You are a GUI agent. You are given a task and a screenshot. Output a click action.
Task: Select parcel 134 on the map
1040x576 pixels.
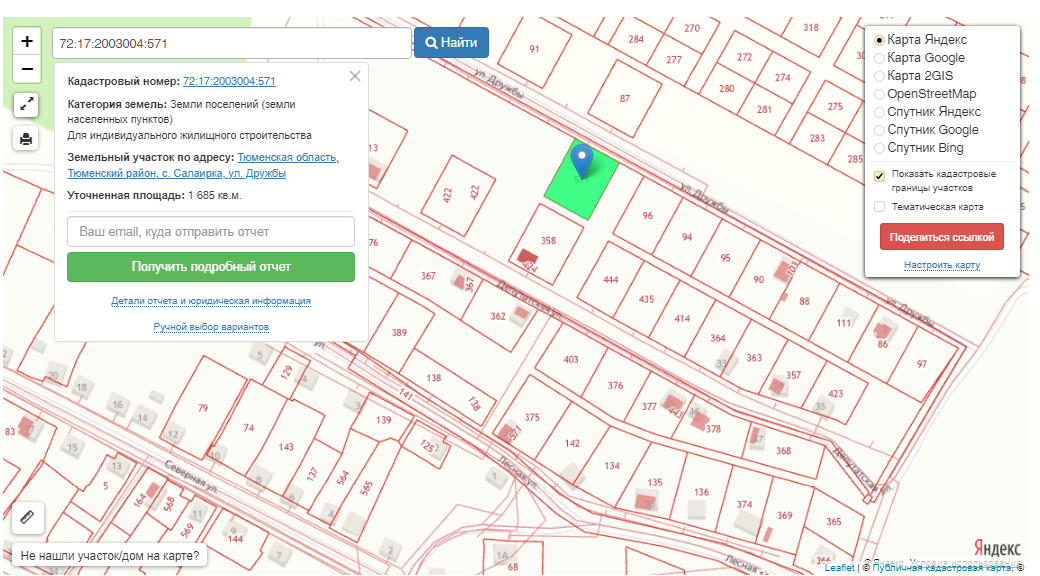click(612, 465)
